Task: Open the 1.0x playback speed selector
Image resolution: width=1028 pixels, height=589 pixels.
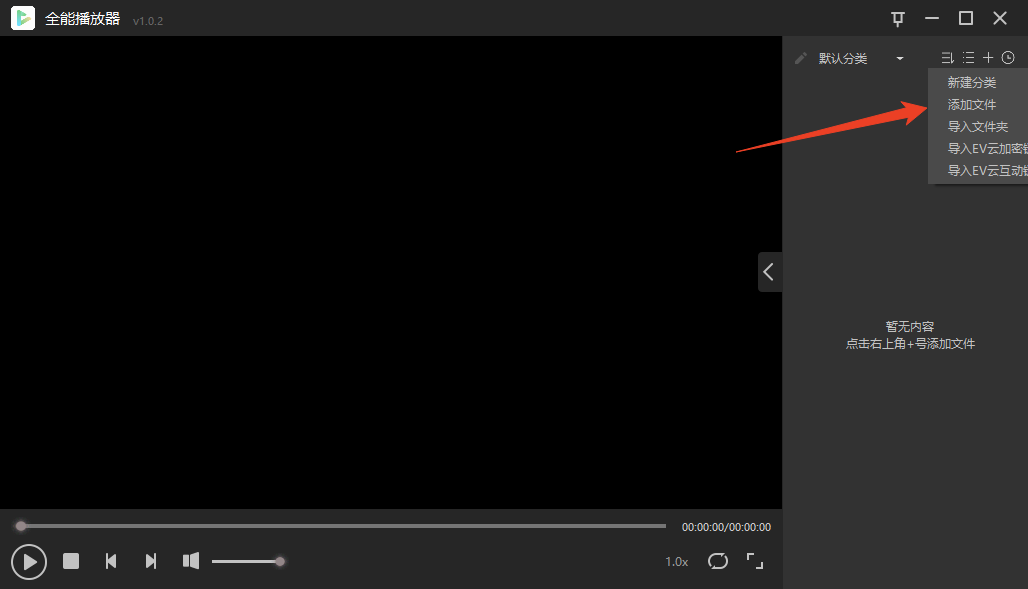Action: click(x=677, y=562)
